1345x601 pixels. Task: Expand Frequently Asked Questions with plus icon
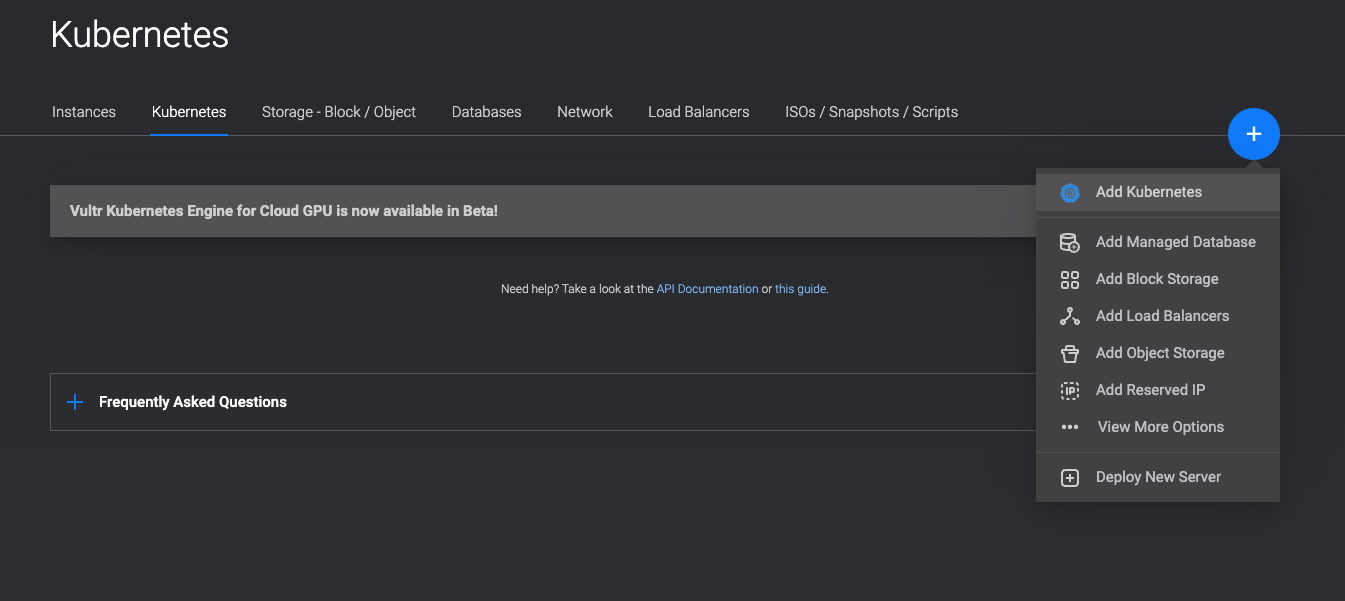[x=74, y=402]
